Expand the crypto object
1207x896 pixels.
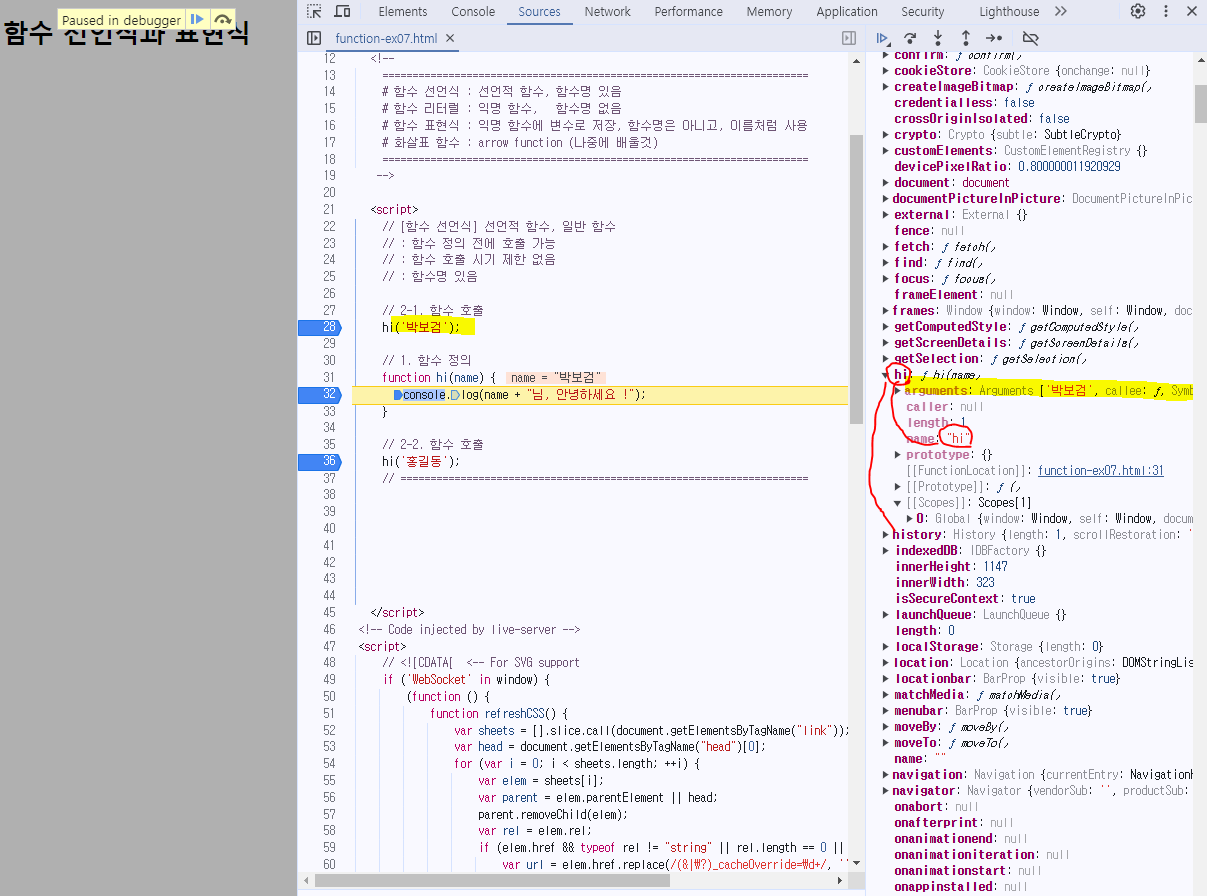886,135
